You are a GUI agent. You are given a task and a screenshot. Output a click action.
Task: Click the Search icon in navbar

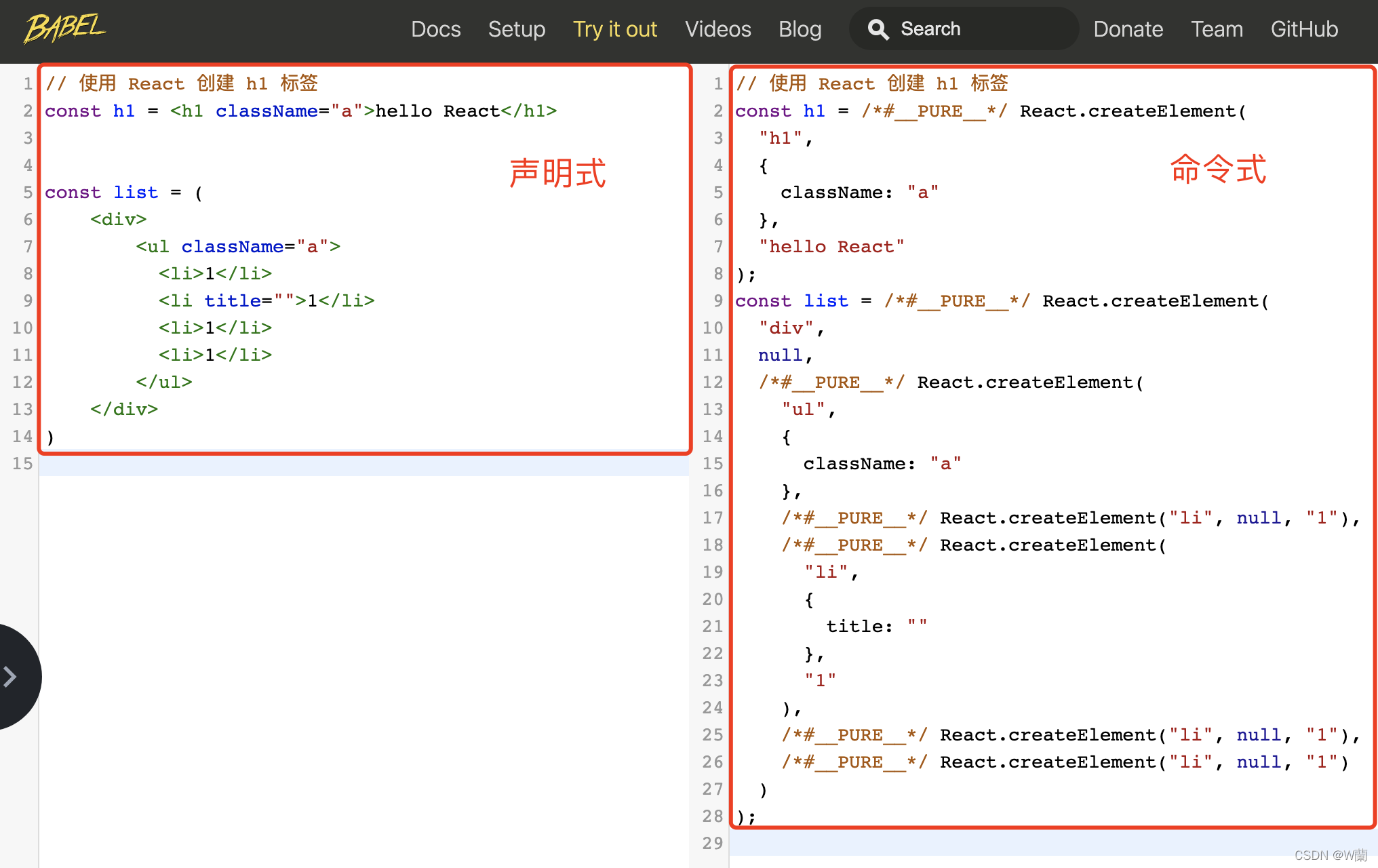878,28
